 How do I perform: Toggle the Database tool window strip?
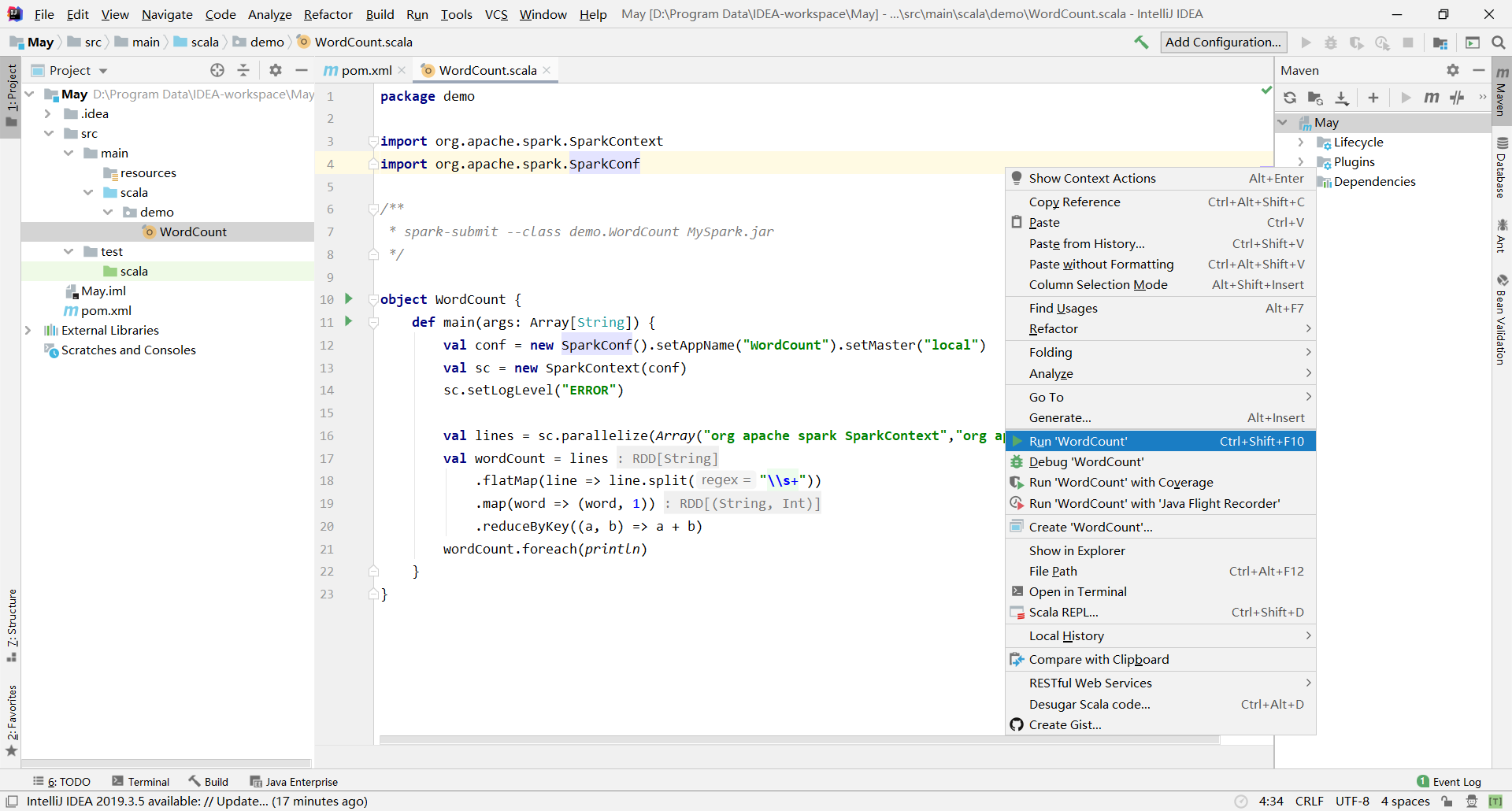coord(1502,168)
